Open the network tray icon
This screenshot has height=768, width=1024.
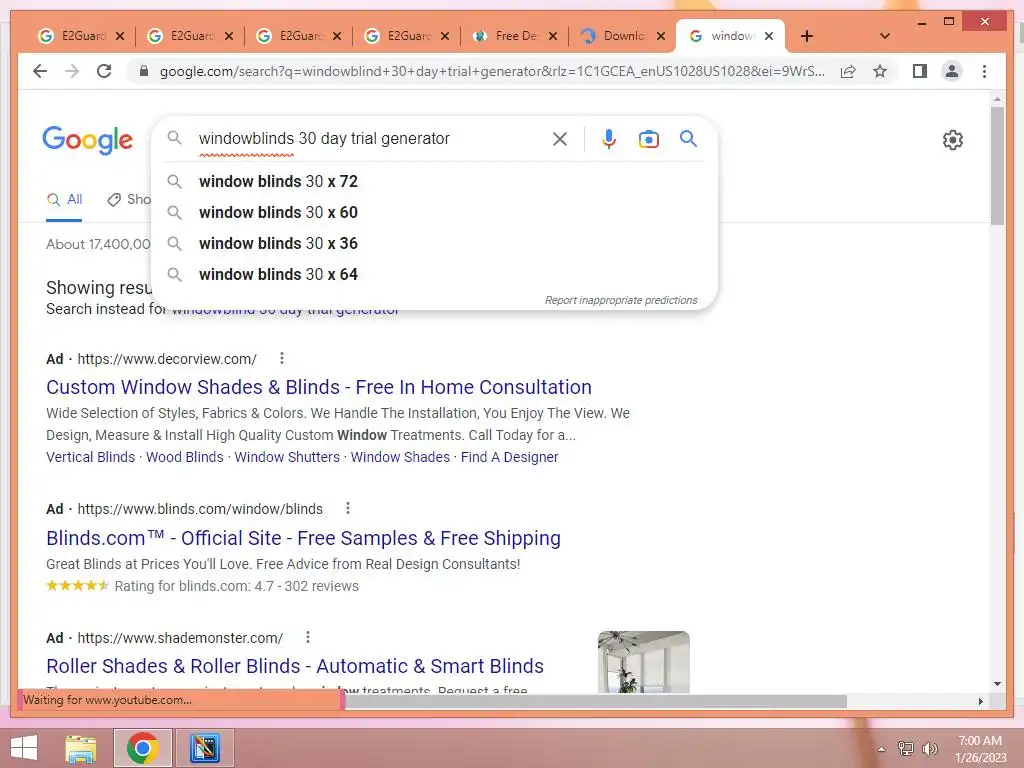pos(905,748)
